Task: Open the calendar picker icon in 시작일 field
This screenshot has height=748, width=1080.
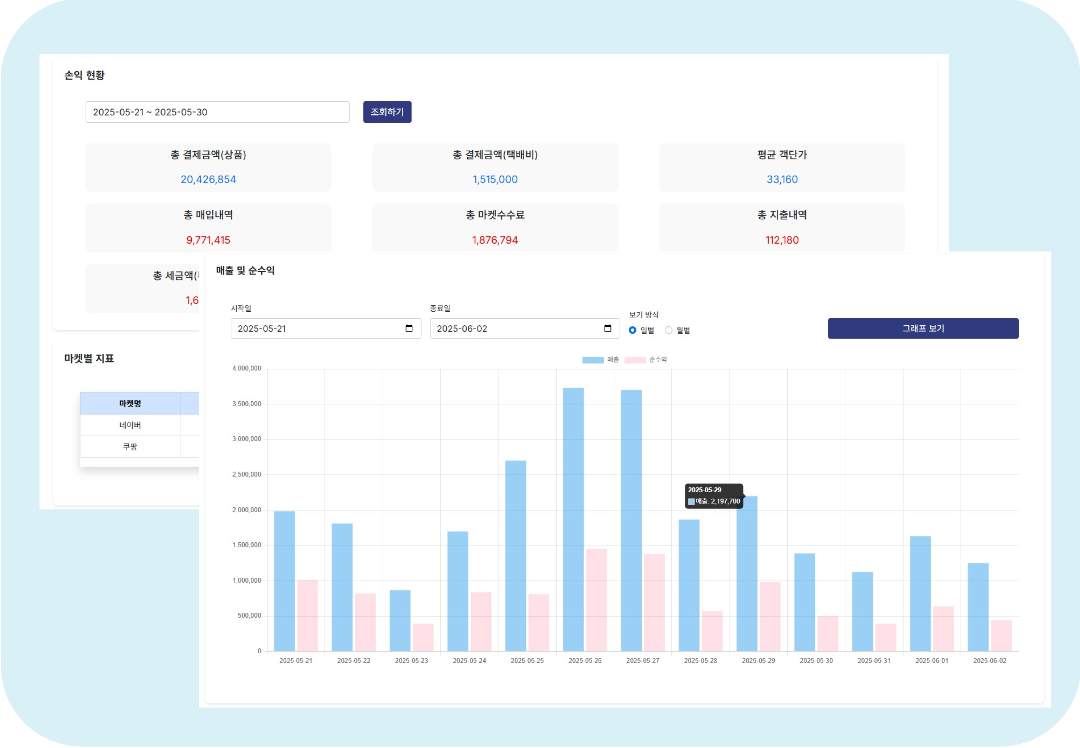Action: [x=409, y=329]
